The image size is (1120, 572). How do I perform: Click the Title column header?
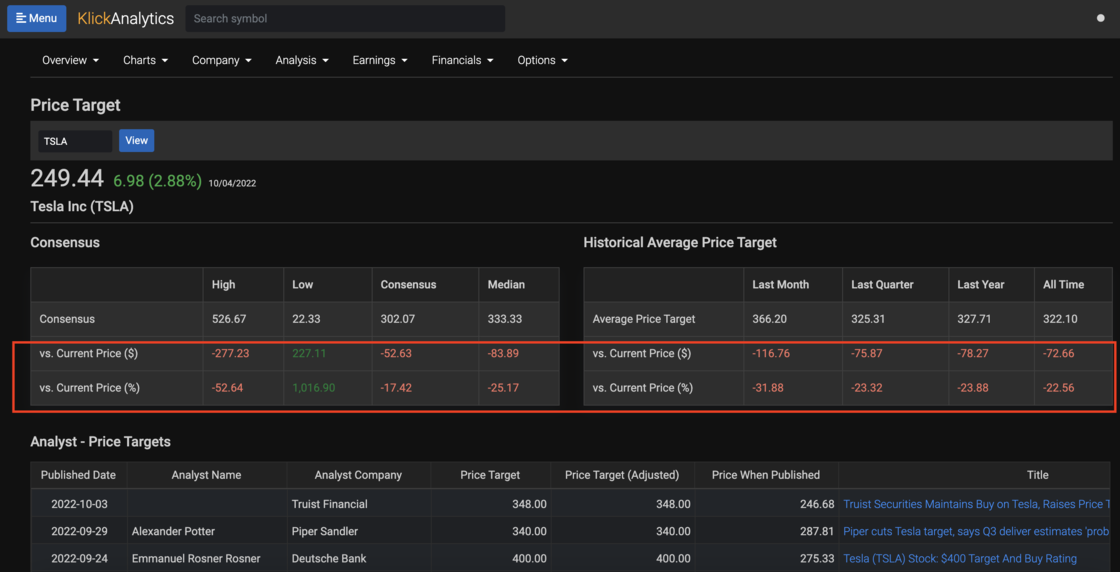pyautogui.click(x=1037, y=475)
